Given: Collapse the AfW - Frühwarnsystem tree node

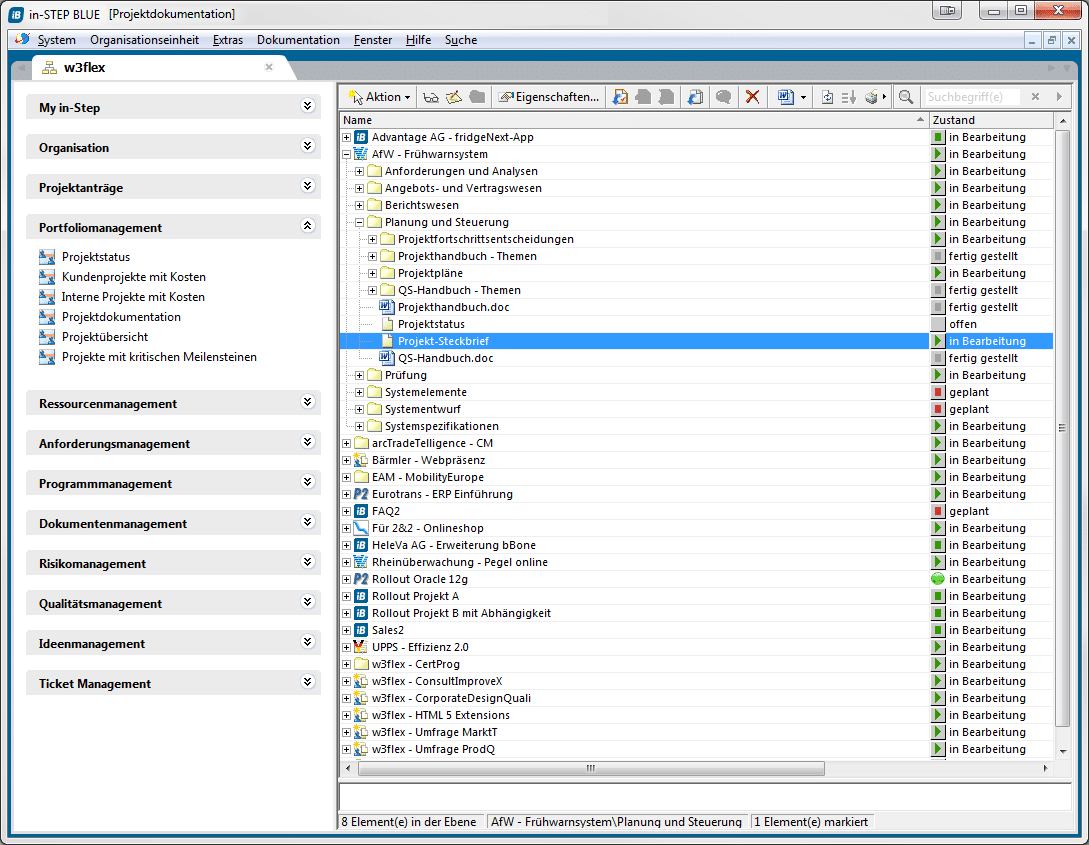Looking at the screenshot, I should (x=347, y=154).
